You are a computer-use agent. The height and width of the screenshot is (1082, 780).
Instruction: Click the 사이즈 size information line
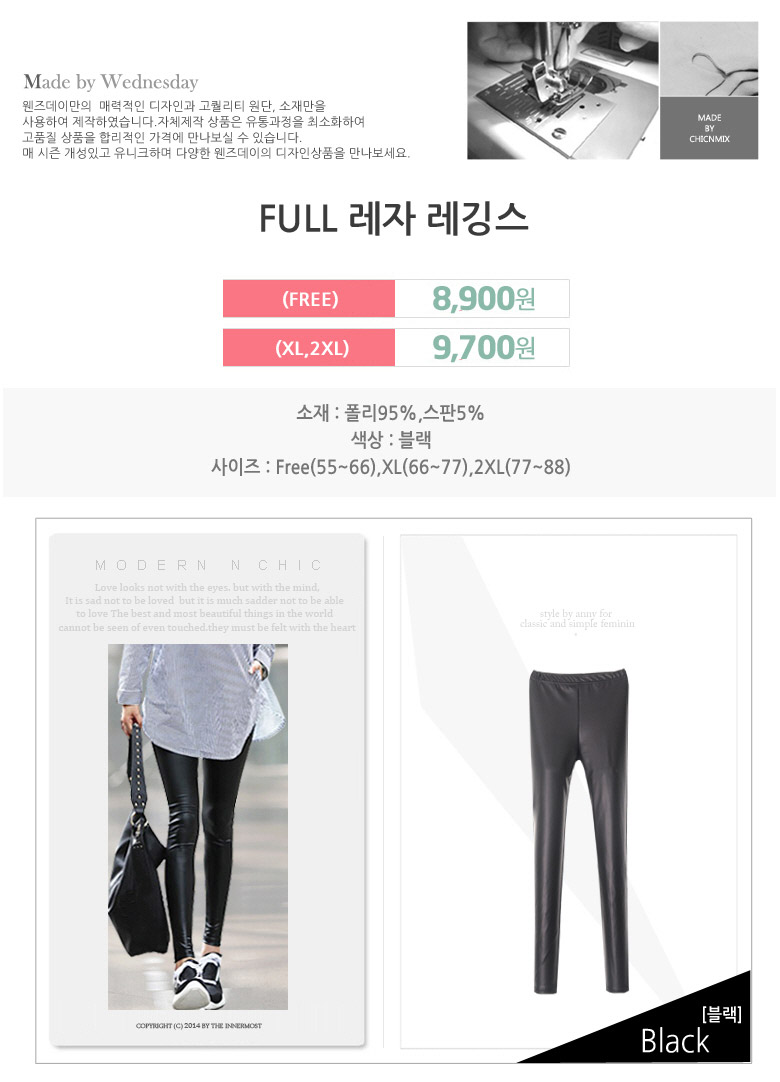pos(391,467)
